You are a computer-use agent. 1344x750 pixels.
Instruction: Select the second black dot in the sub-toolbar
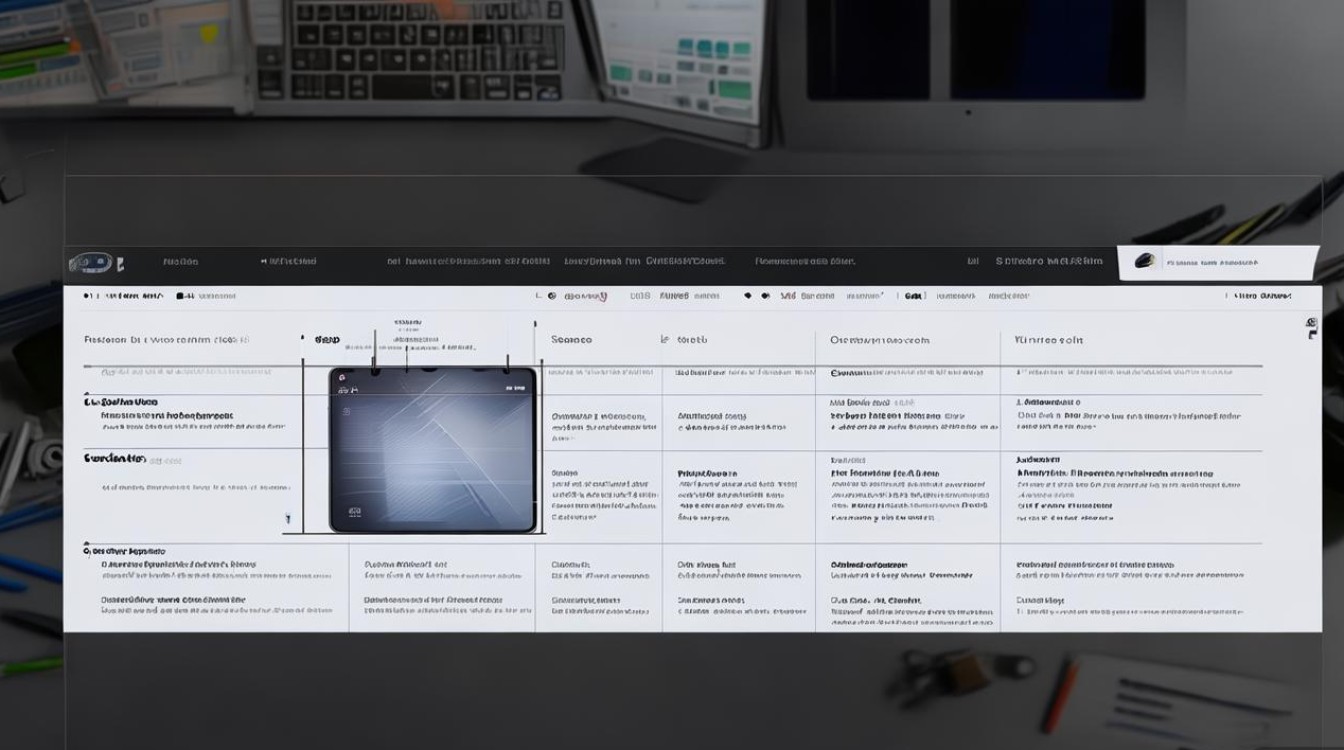(765, 296)
